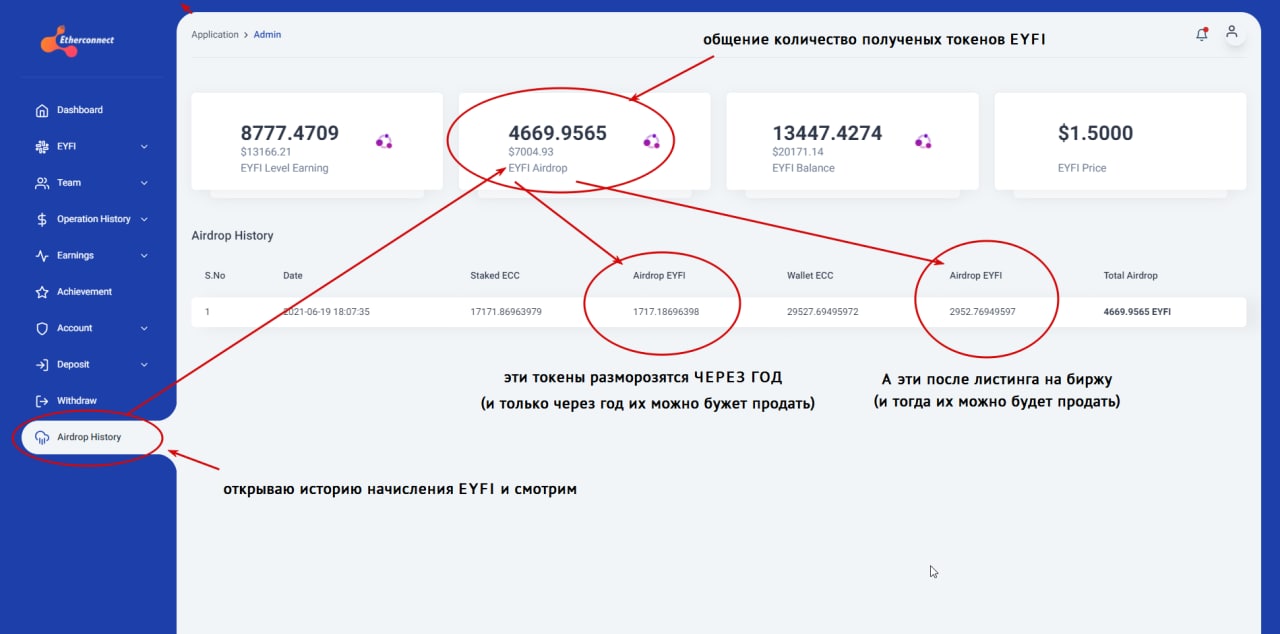Open Withdraw menu item
Screen dimensions: 1280x634
(77, 401)
